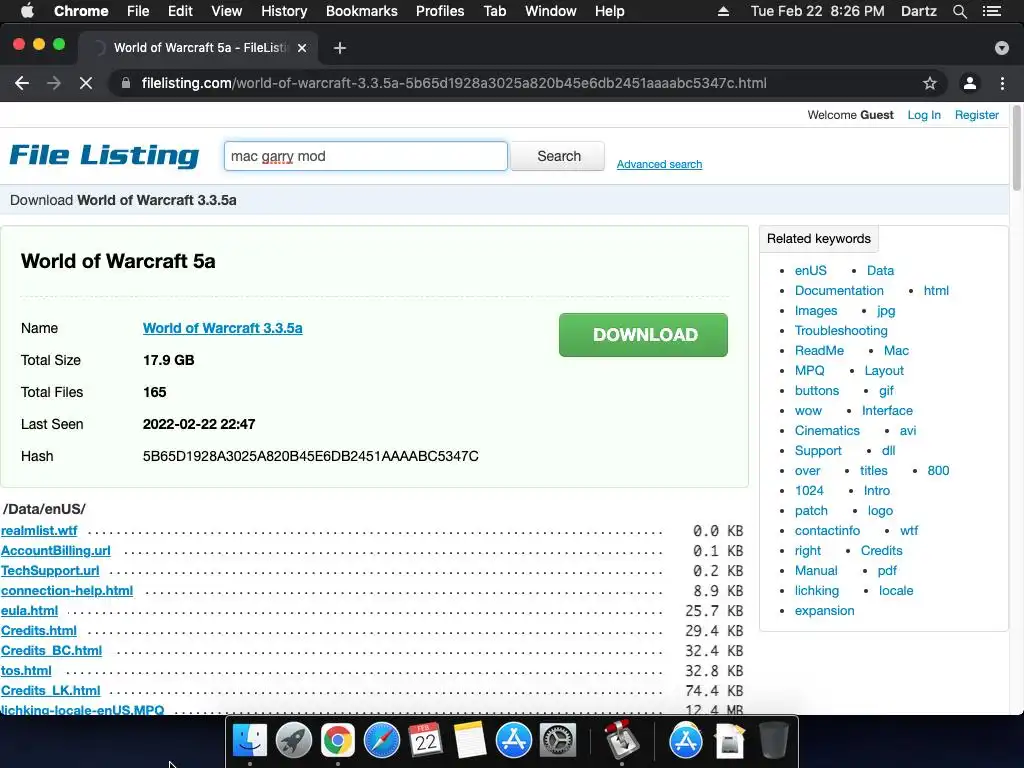Image resolution: width=1024 pixels, height=768 pixels.
Task: View site info via padlock icon
Action: [126, 83]
